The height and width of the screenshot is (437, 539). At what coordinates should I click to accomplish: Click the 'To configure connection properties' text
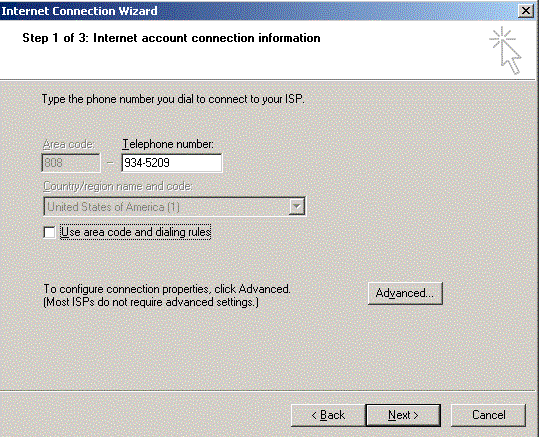click(x=167, y=289)
